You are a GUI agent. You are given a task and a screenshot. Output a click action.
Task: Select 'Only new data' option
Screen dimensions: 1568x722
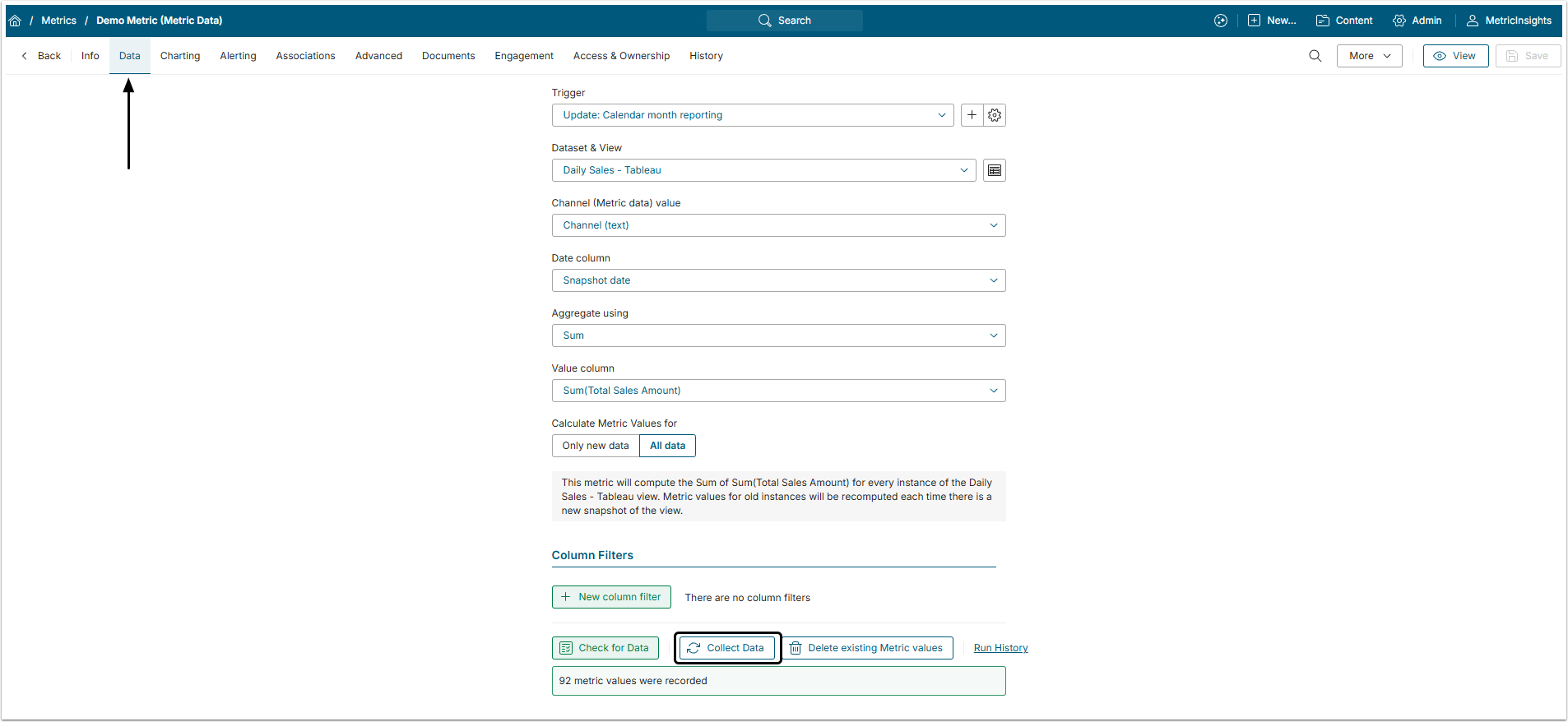point(596,446)
